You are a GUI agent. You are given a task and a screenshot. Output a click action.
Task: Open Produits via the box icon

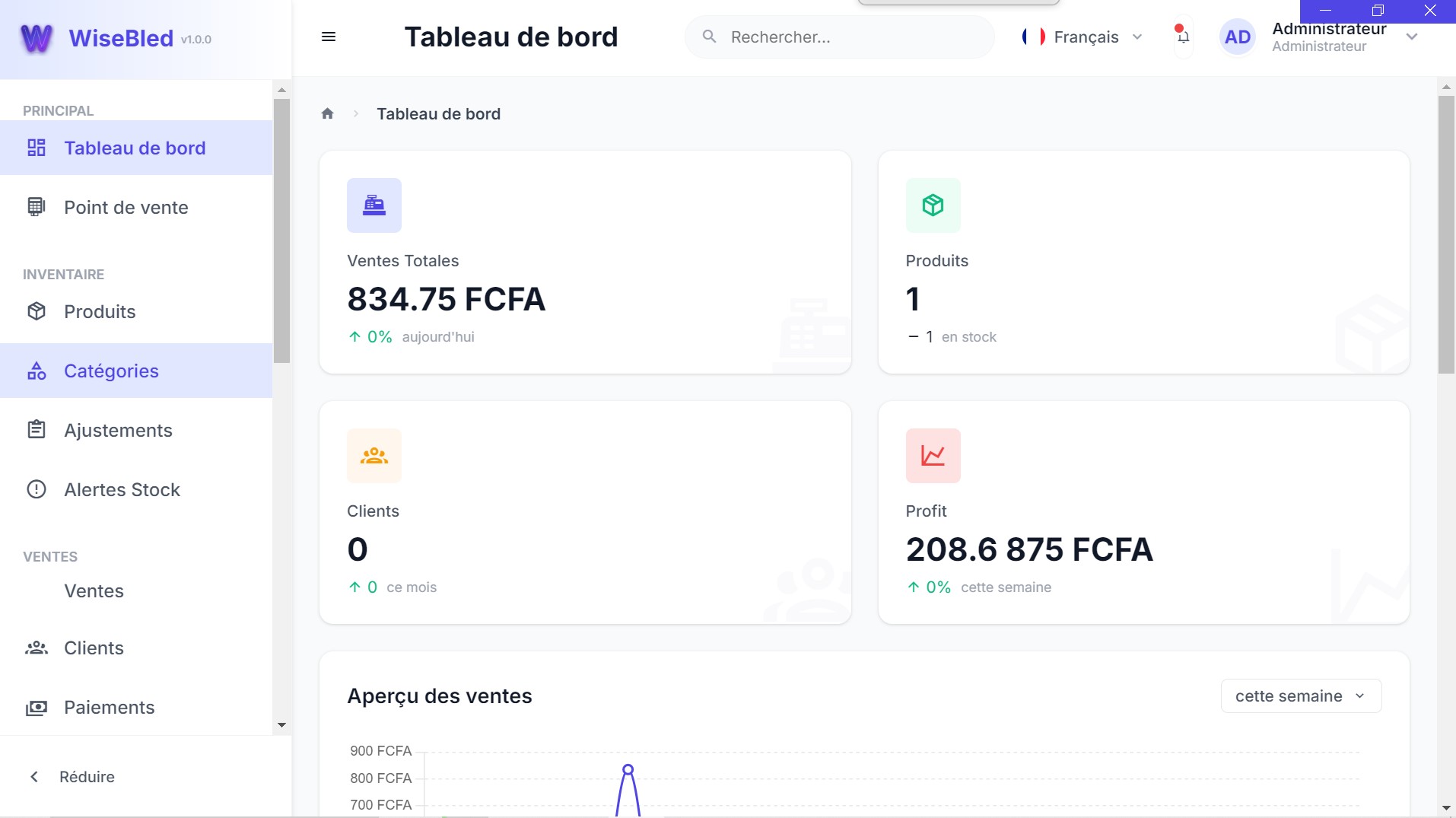[36, 311]
